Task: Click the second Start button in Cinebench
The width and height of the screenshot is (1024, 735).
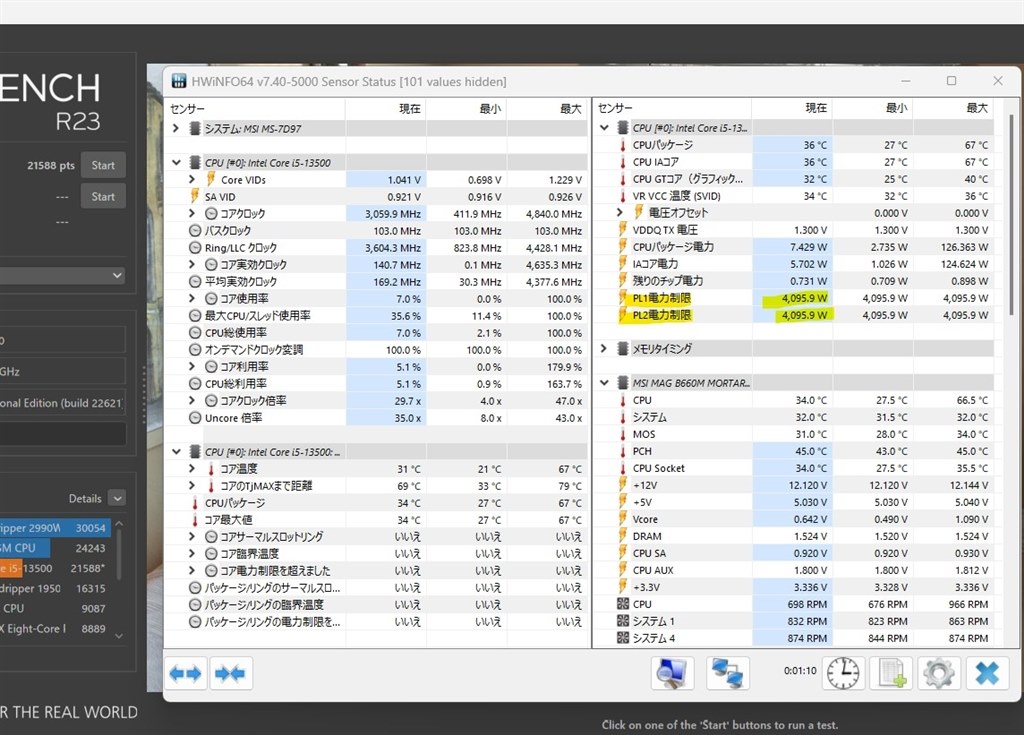Action: pos(103,197)
